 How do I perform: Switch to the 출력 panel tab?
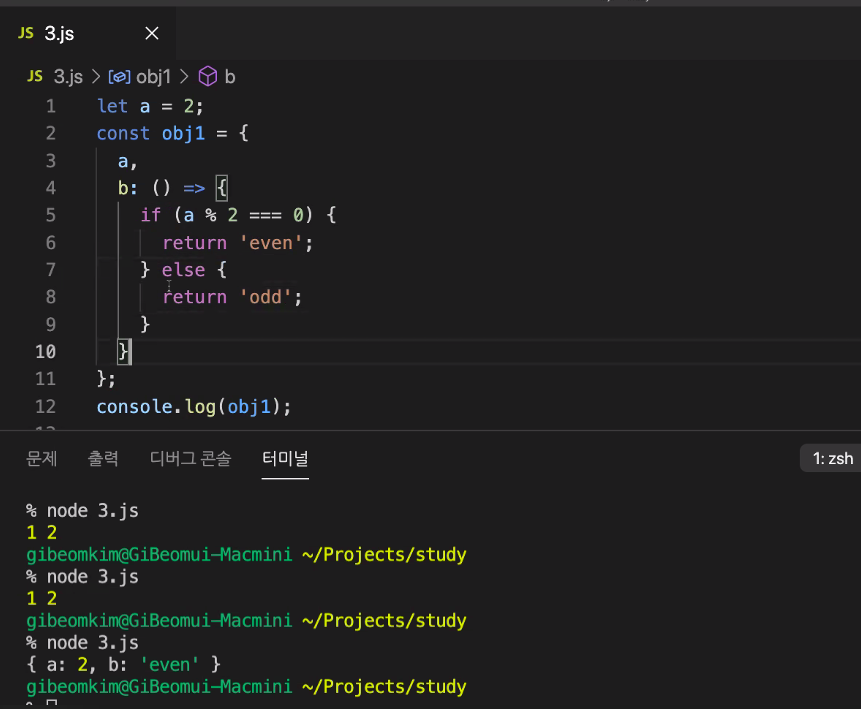[103, 459]
